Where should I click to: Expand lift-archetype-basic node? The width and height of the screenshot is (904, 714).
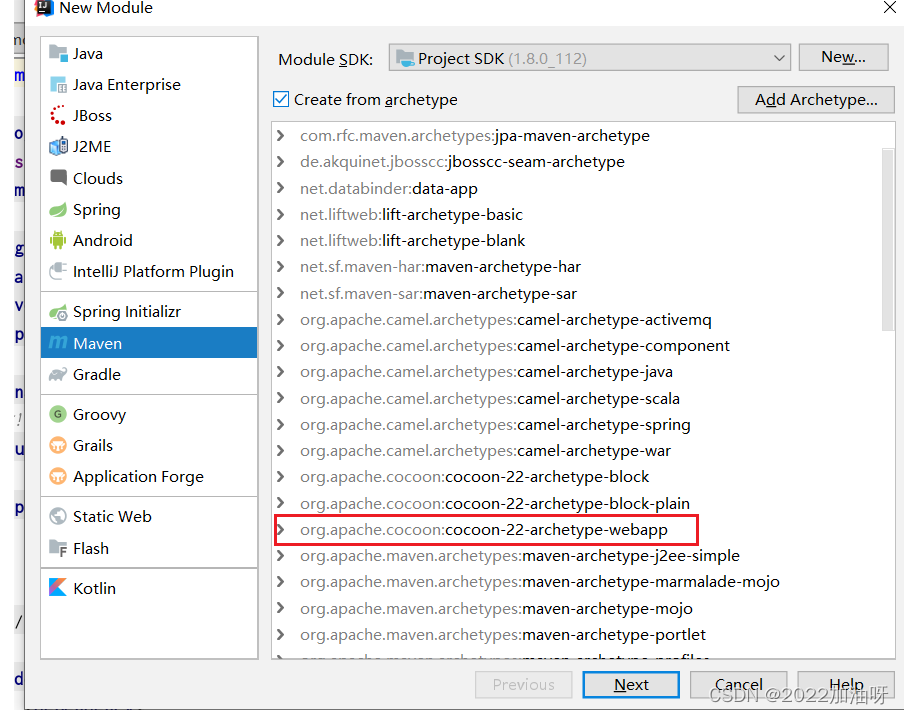(x=281, y=214)
